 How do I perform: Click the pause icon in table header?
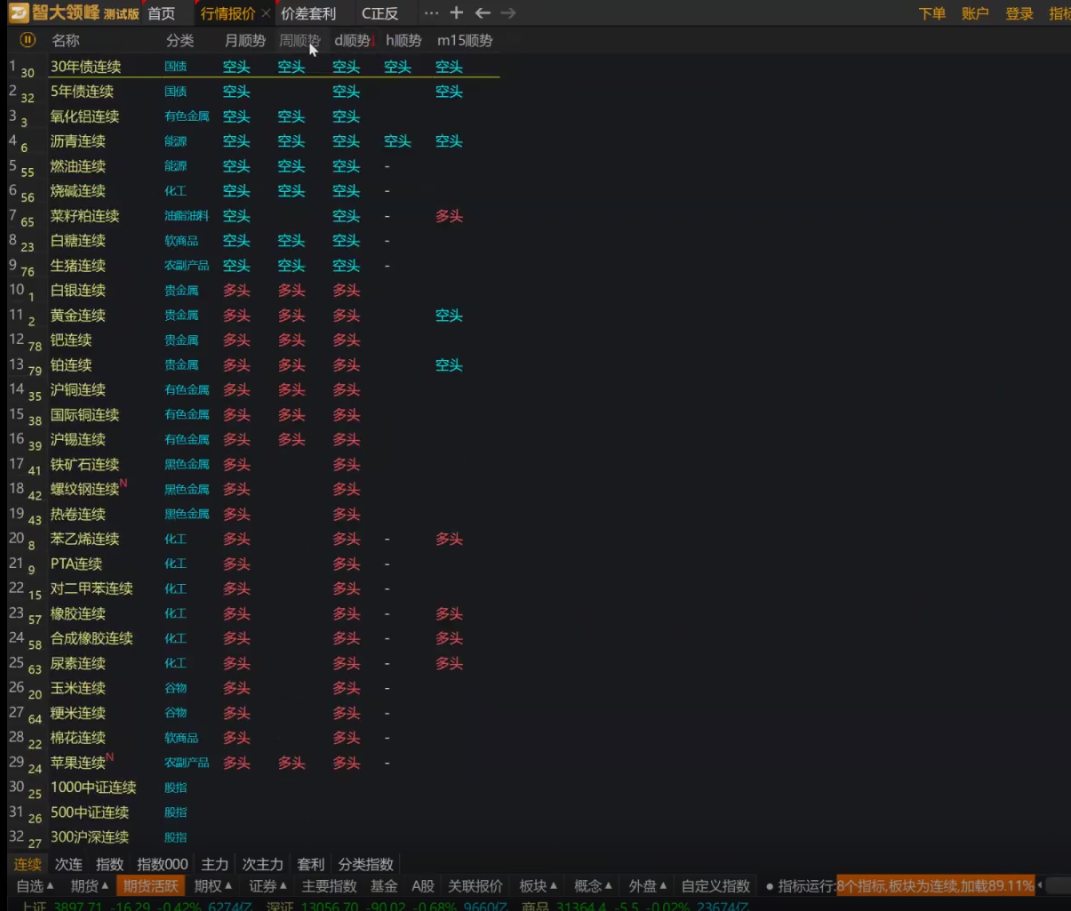pyautogui.click(x=28, y=40)
